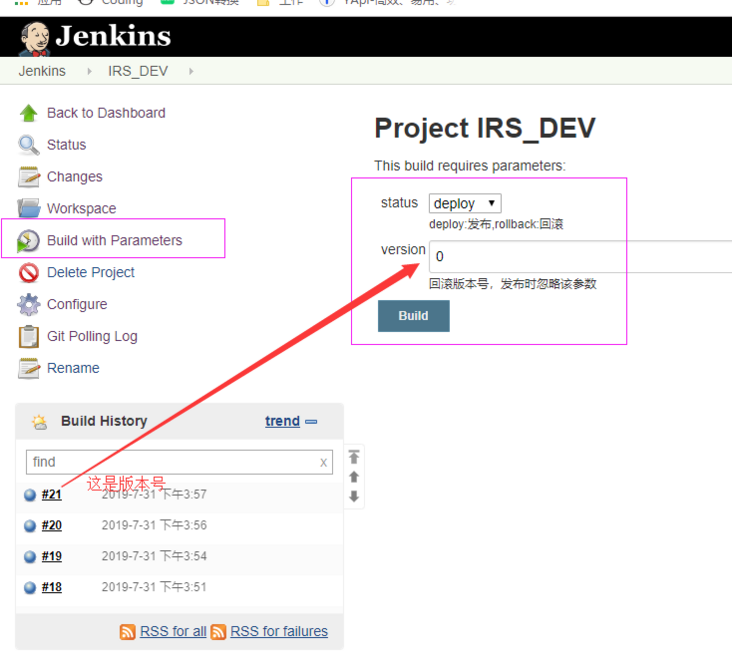Viewport: 732px width, 668px height.
Task: Click the Git Polling Log clipboard icon
Action: (x=28, y=337)
